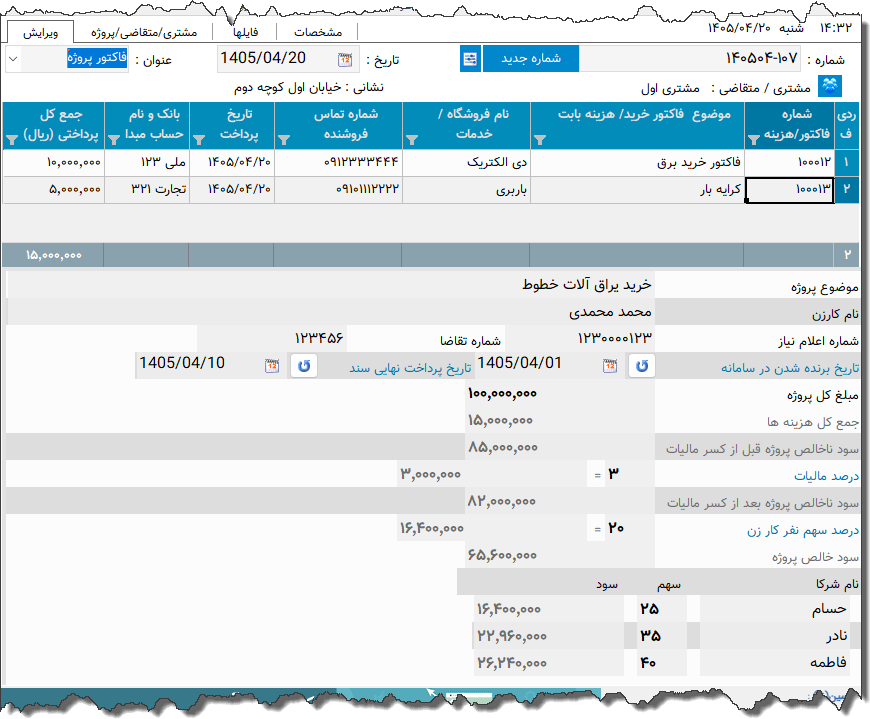Click the tax percent value ۳
The image size is (870, 719).
pos(630,474)
